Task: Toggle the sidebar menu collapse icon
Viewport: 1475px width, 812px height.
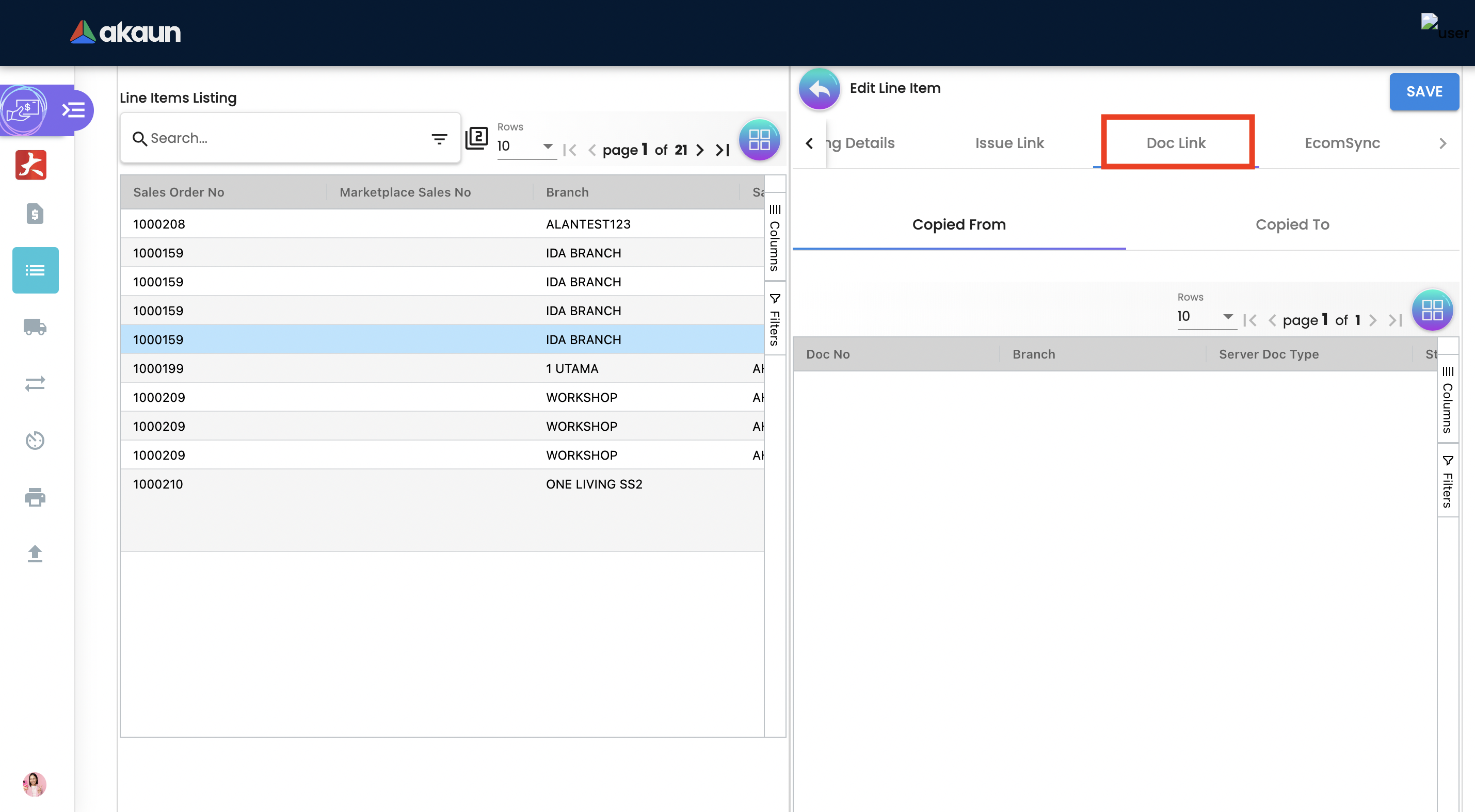Action: click(74, 110)
